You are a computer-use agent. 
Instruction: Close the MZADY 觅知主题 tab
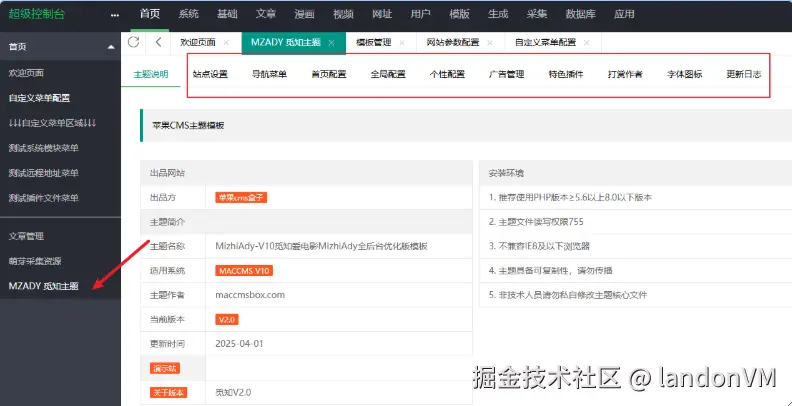(x=331, y=42)
